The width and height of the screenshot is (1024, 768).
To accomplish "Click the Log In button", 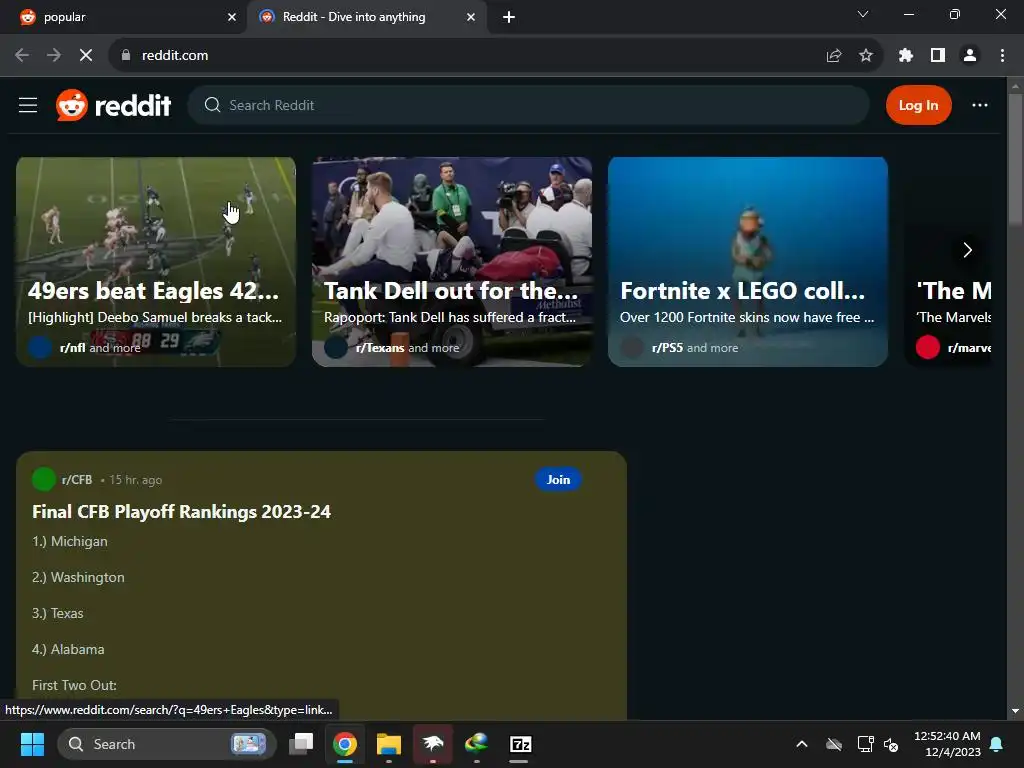I will pyautogui.click(x=918, y=105).
